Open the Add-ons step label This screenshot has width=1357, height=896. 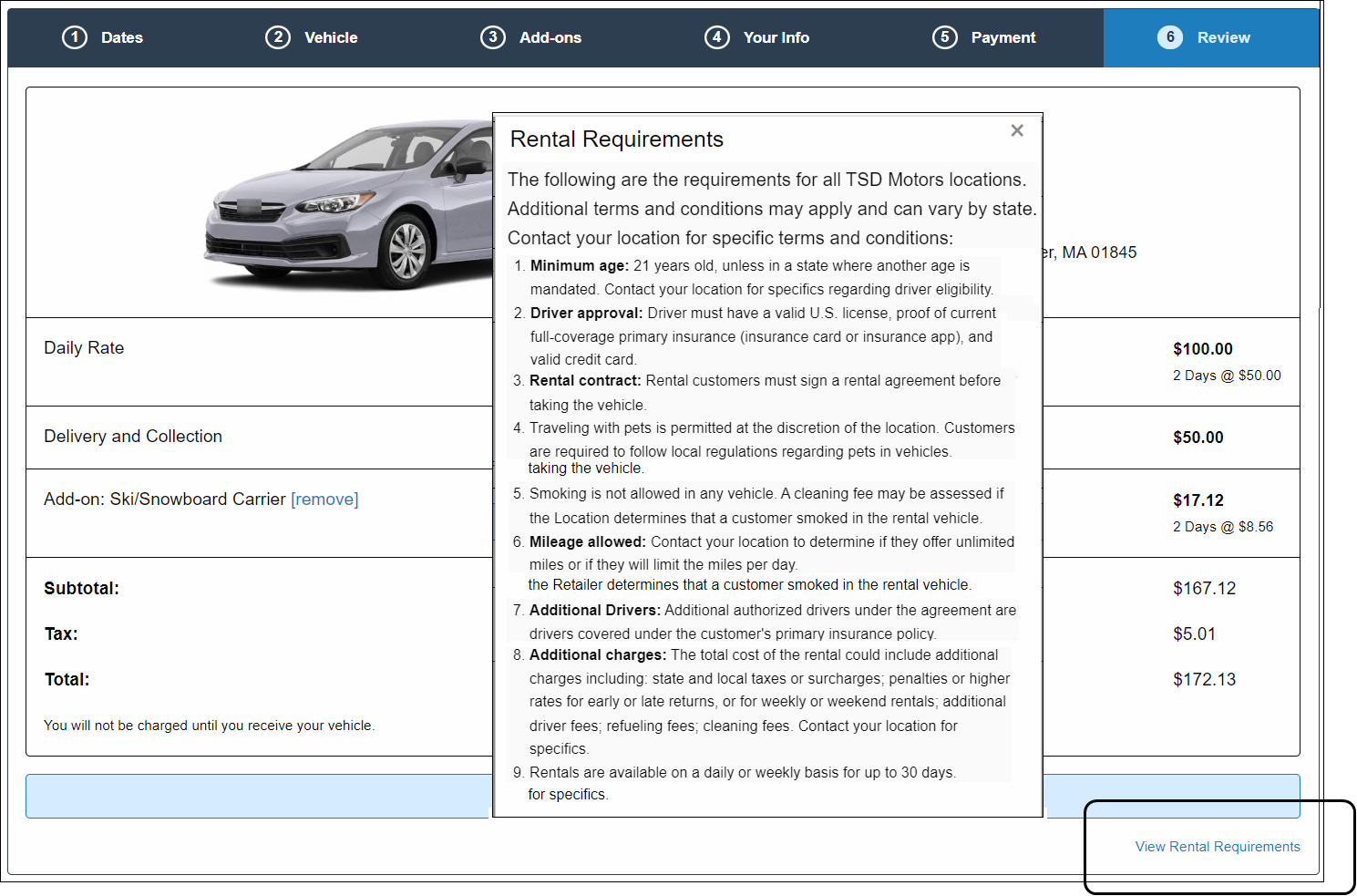coord(550,38)
